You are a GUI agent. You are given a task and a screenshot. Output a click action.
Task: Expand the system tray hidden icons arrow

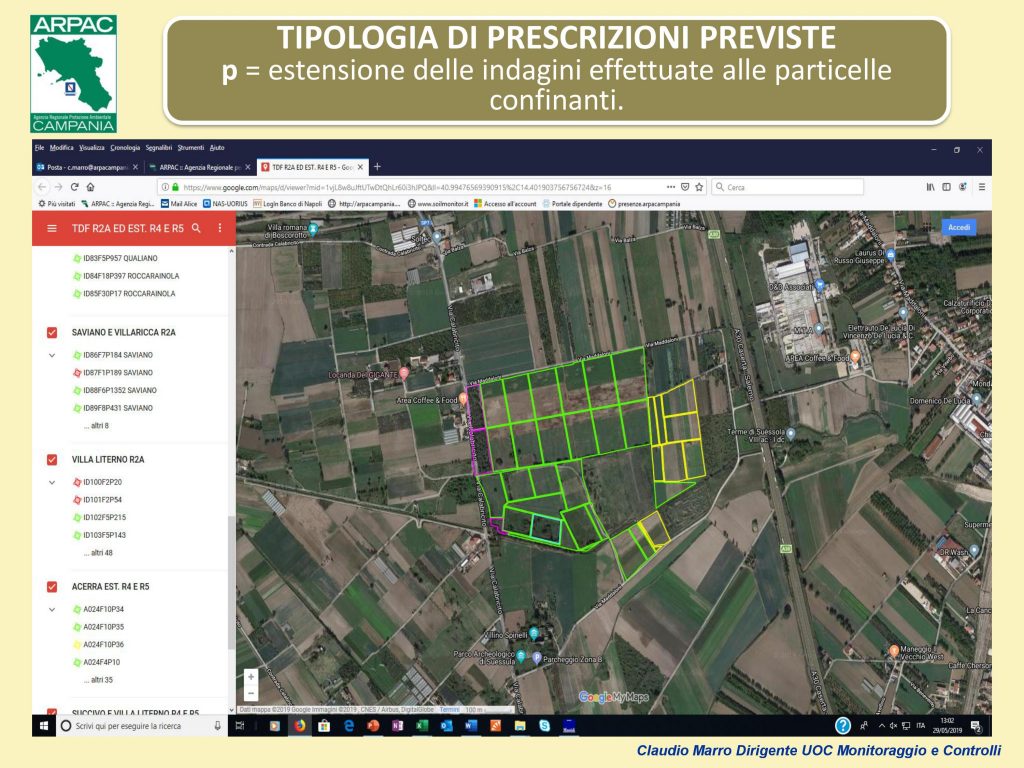(x=882, y=726)
